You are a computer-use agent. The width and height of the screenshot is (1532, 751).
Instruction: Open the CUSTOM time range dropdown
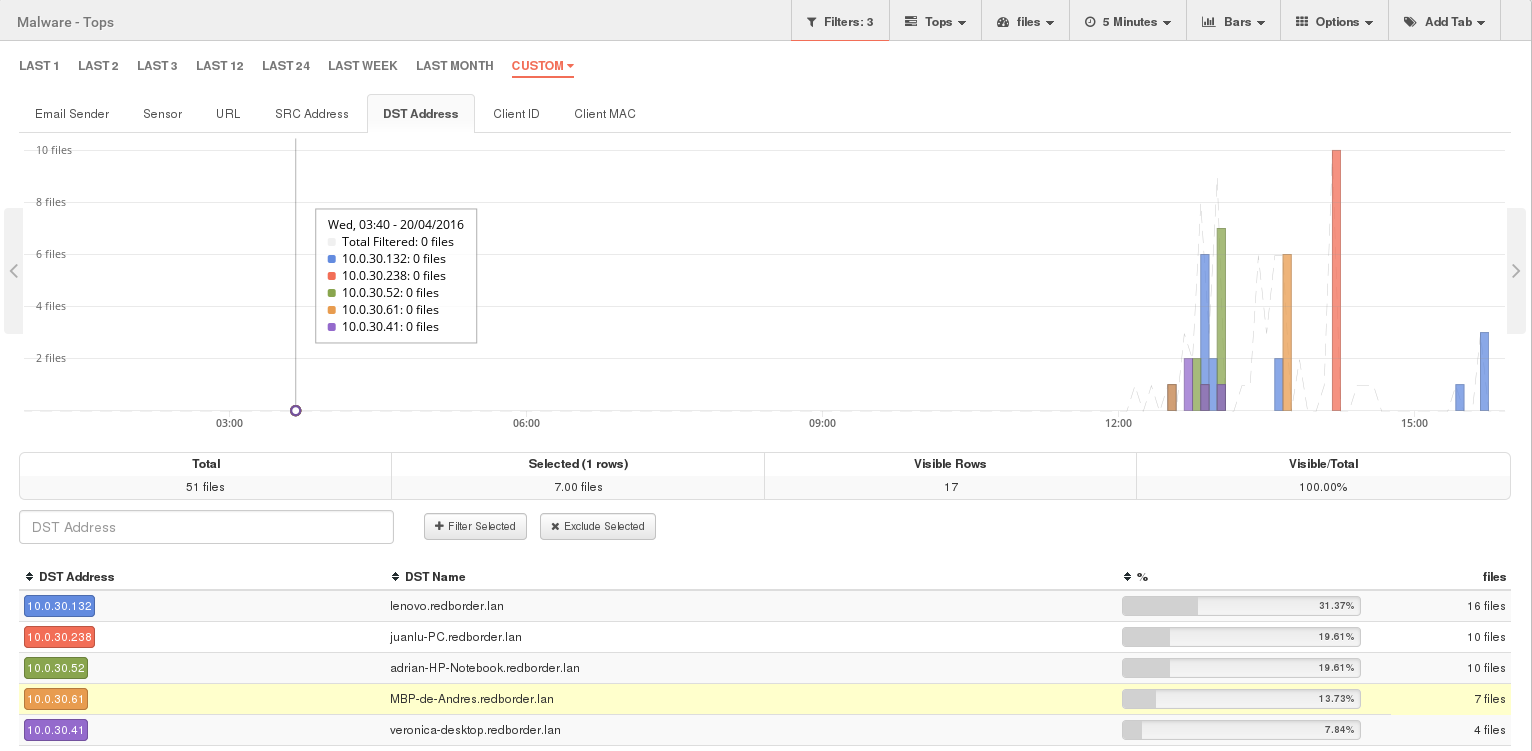click(542, 66)
